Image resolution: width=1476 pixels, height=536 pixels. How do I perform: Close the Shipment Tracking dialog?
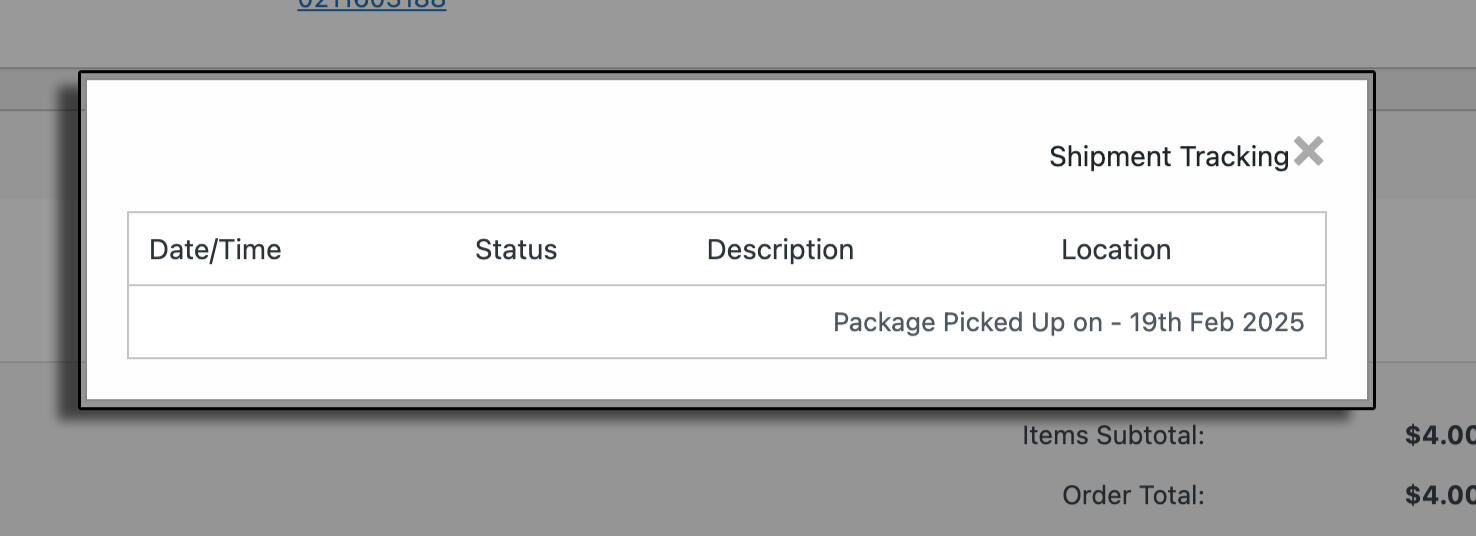coord(1308,152)
